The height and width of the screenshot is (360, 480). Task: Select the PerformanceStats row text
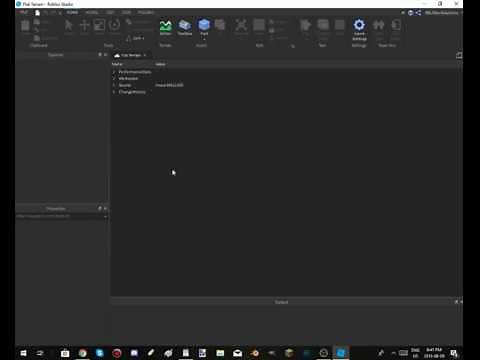[x=135, y=72]
